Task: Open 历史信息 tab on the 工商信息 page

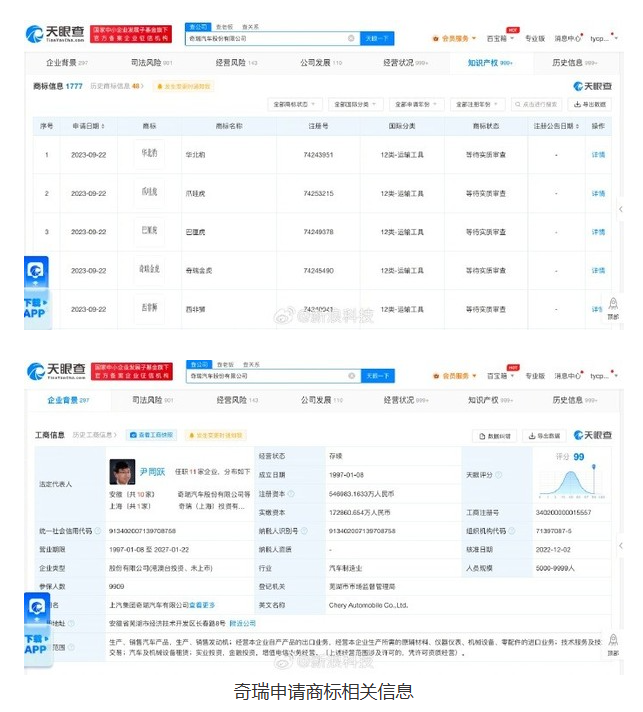Action: (575, 400)
